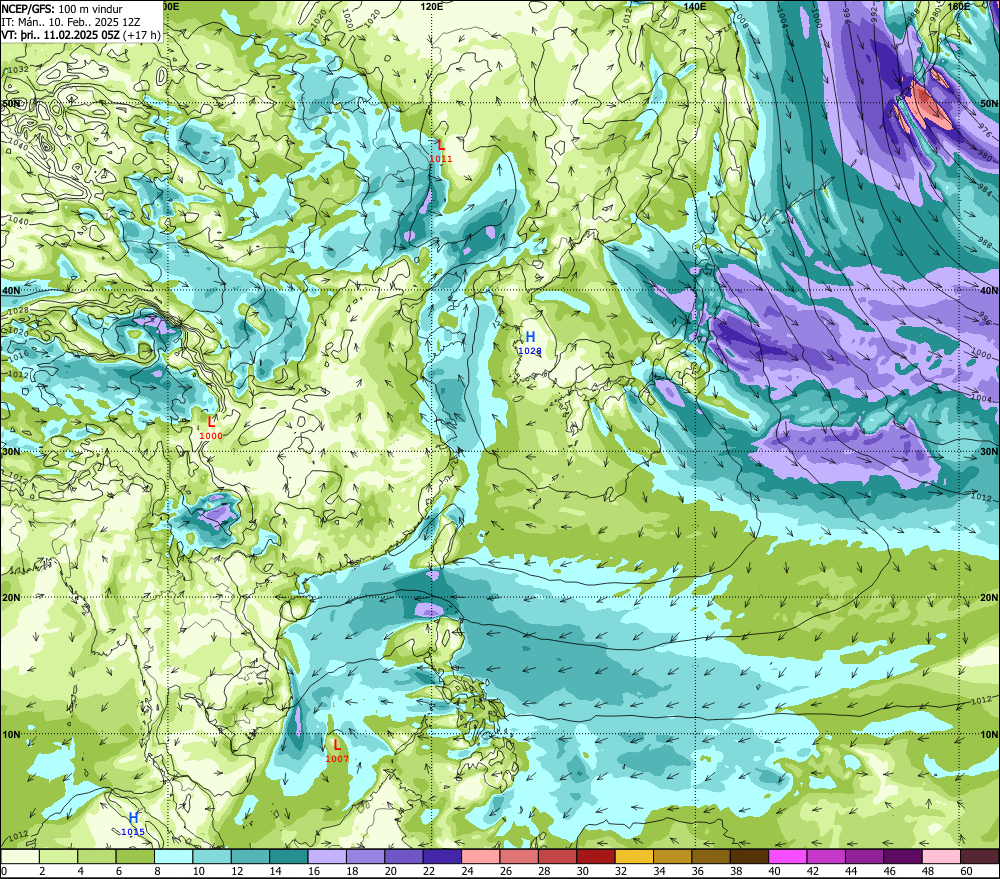Viewport: 1000px width, 879px height.
Task: Click the '(+17 h)' forecast offset
Action: pyautogui.click(x=142, y=35)
